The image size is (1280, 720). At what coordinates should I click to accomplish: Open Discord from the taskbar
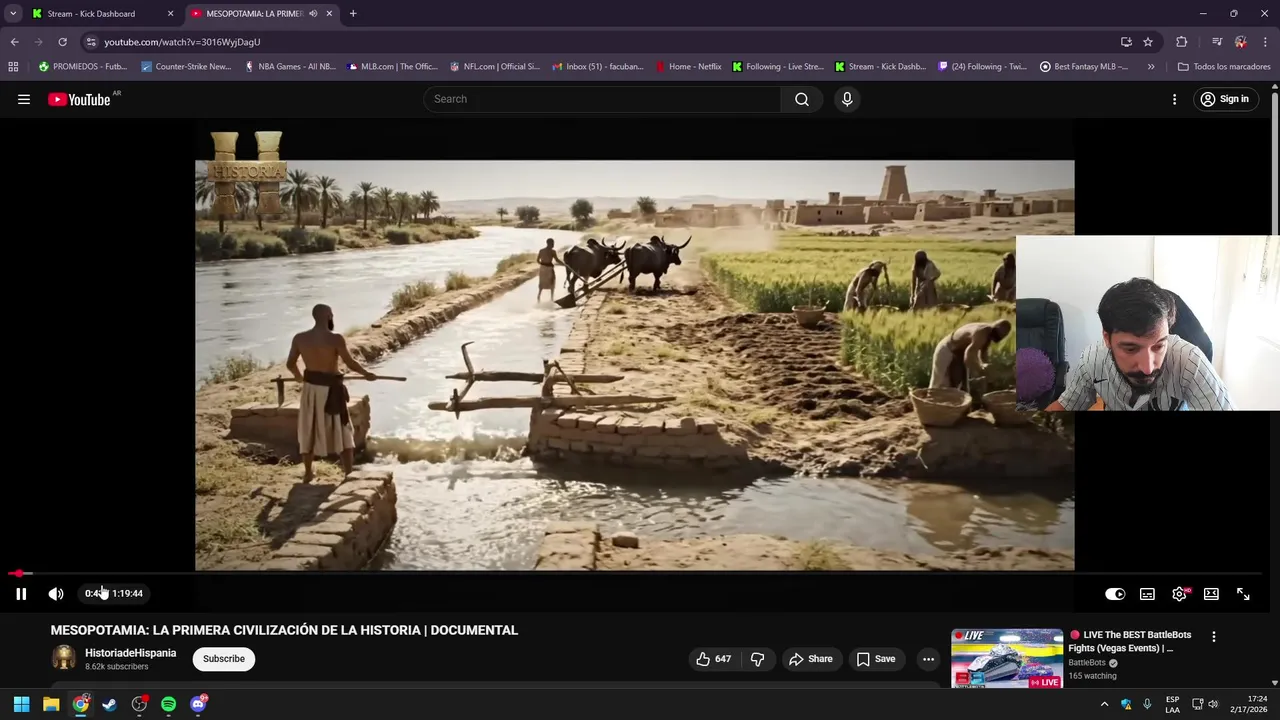coord(198,704)
